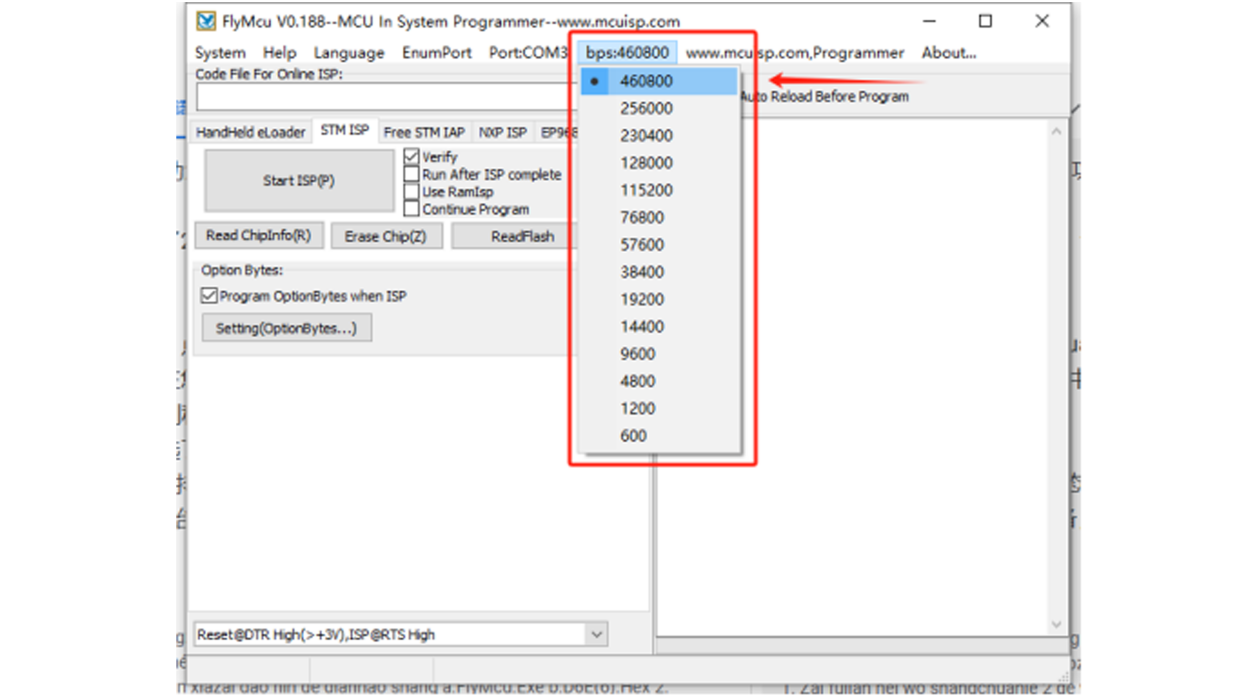This screenshot has height=698, width=1259.
Task: Click the log panel scroll down arrow
Action: click(x=1057, y=625)
